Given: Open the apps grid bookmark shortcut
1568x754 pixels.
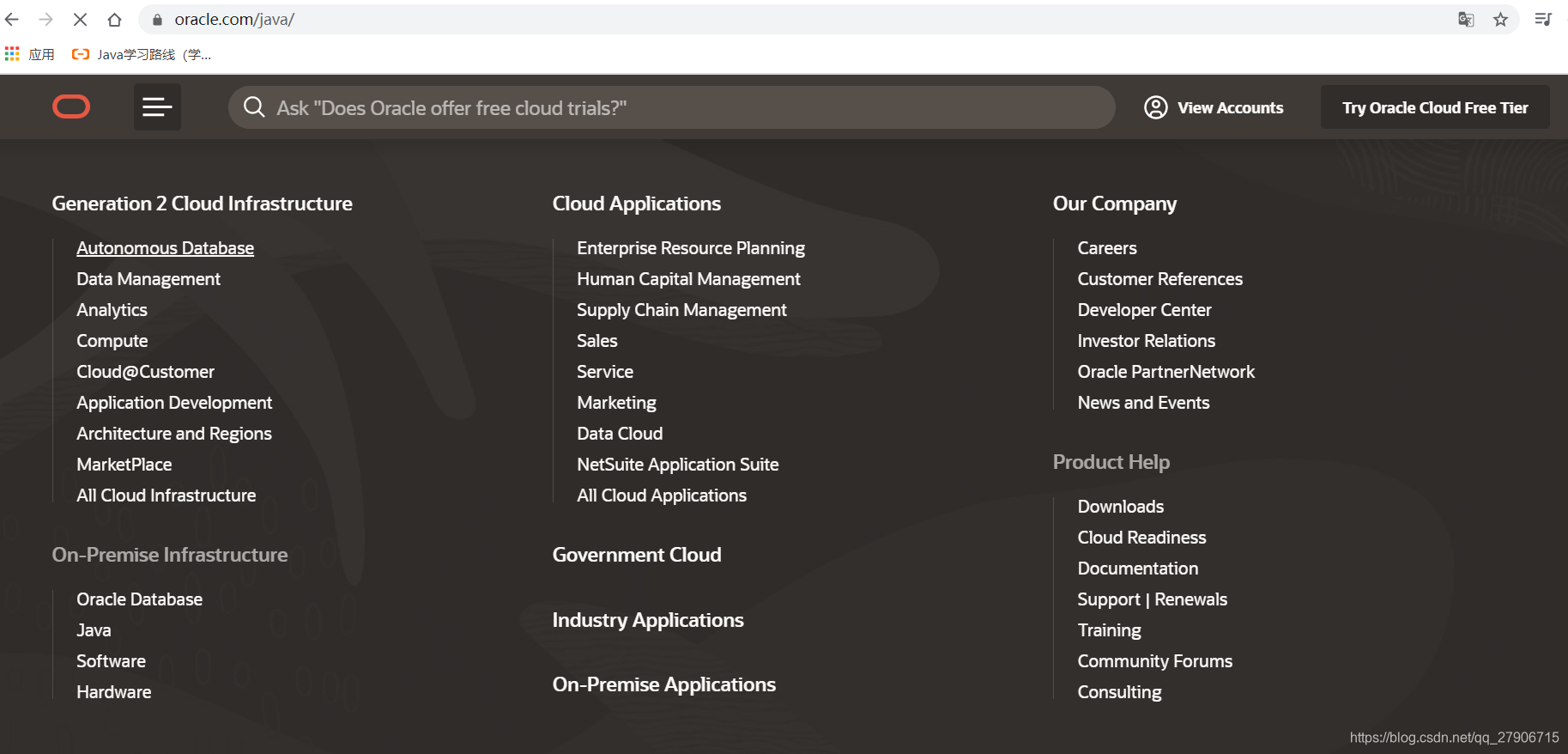Looking at the screenshot, I should [x=12, y=54].
